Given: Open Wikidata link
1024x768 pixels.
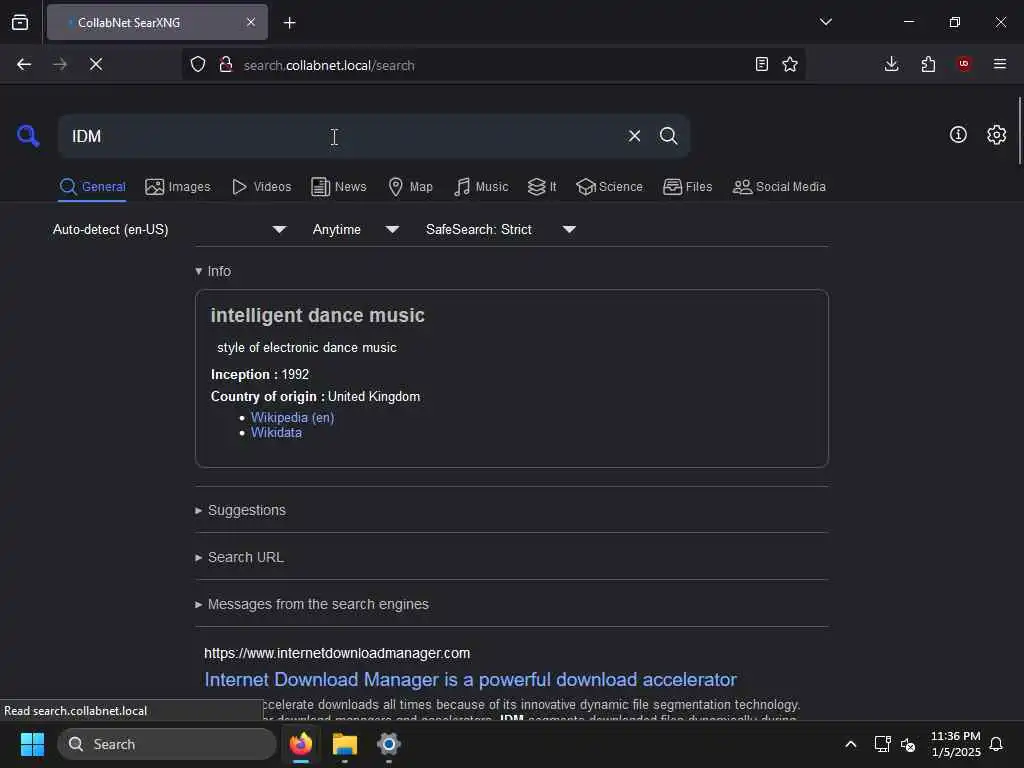Looking at the screenshot, I should (x=276, y=432).
